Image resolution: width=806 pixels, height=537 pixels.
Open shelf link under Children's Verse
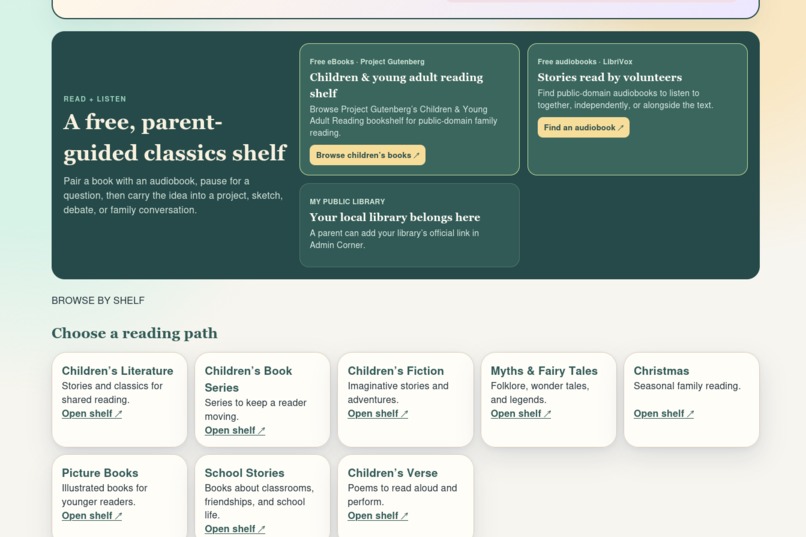[378, 516]
